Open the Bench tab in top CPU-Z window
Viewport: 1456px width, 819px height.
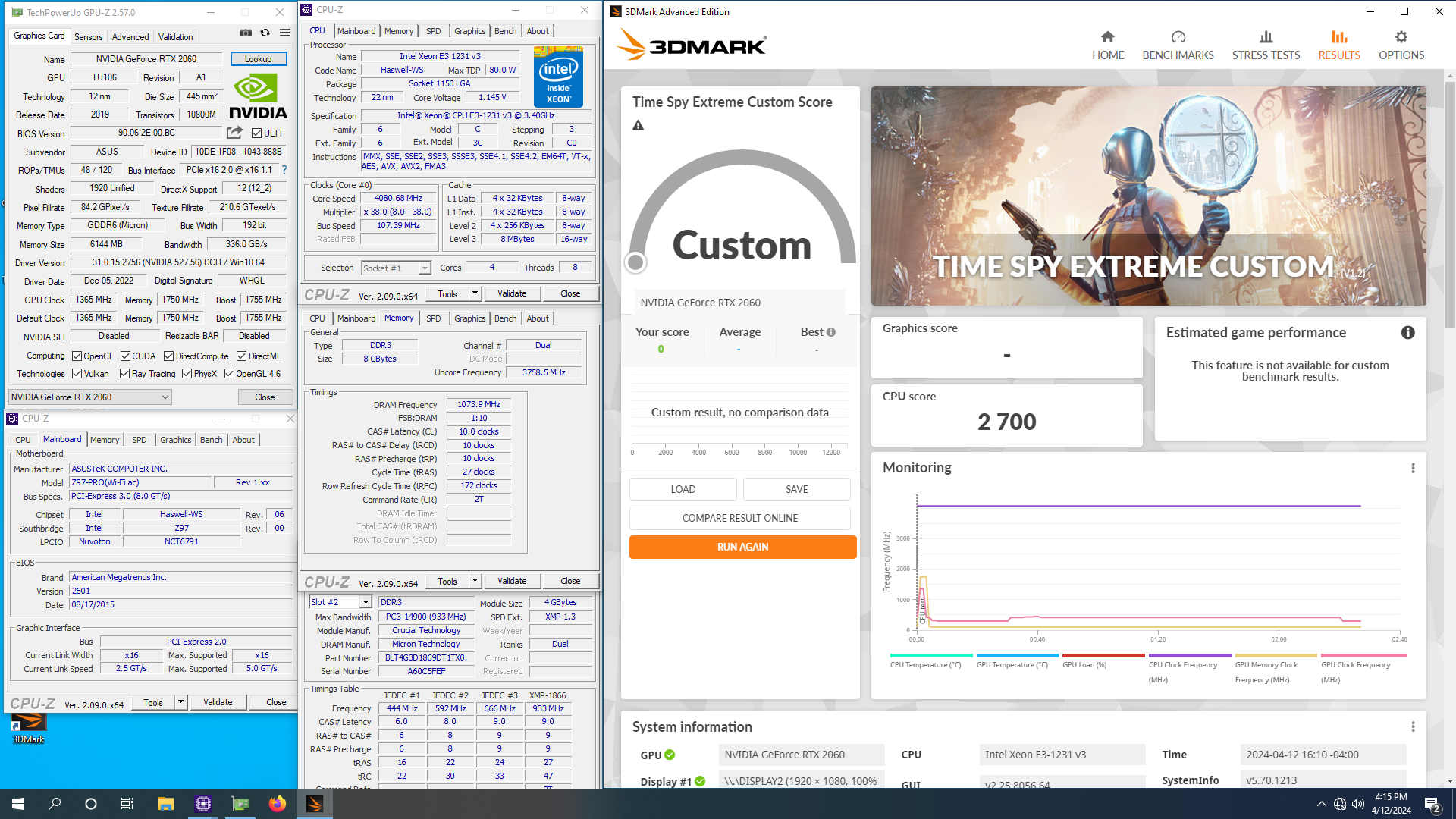tap(505, 31)
